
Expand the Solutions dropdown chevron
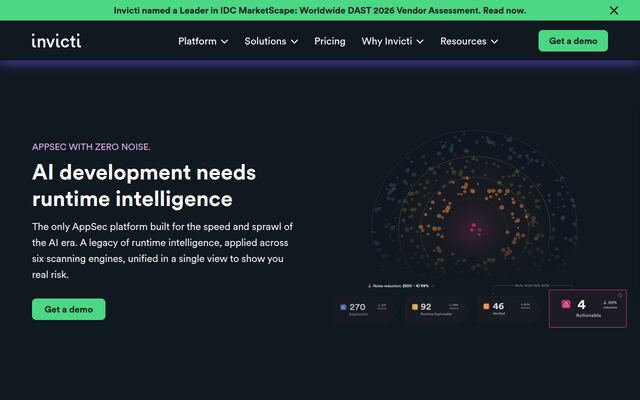[294, 42]
